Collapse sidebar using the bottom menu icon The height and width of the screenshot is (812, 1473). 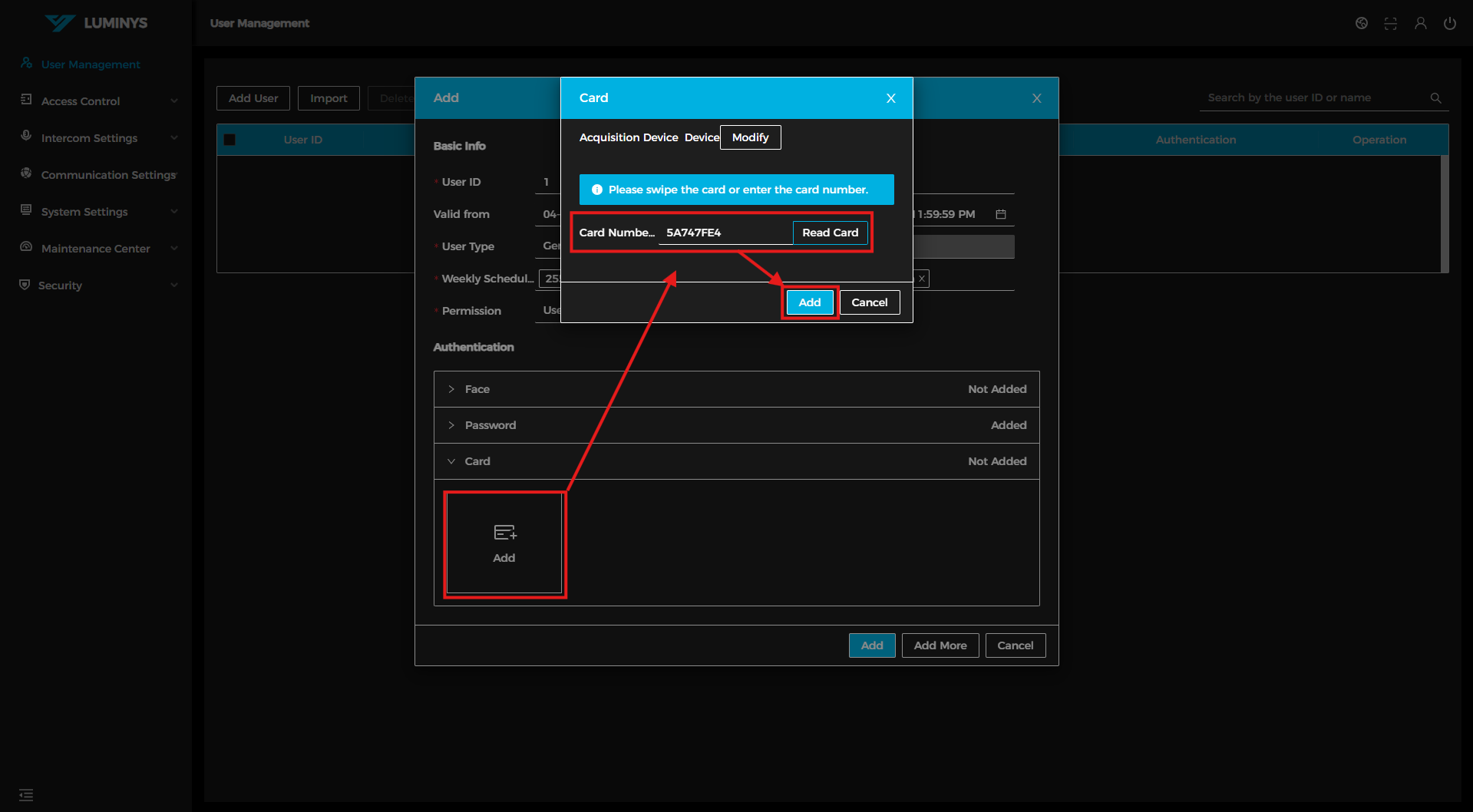[26, 794]
